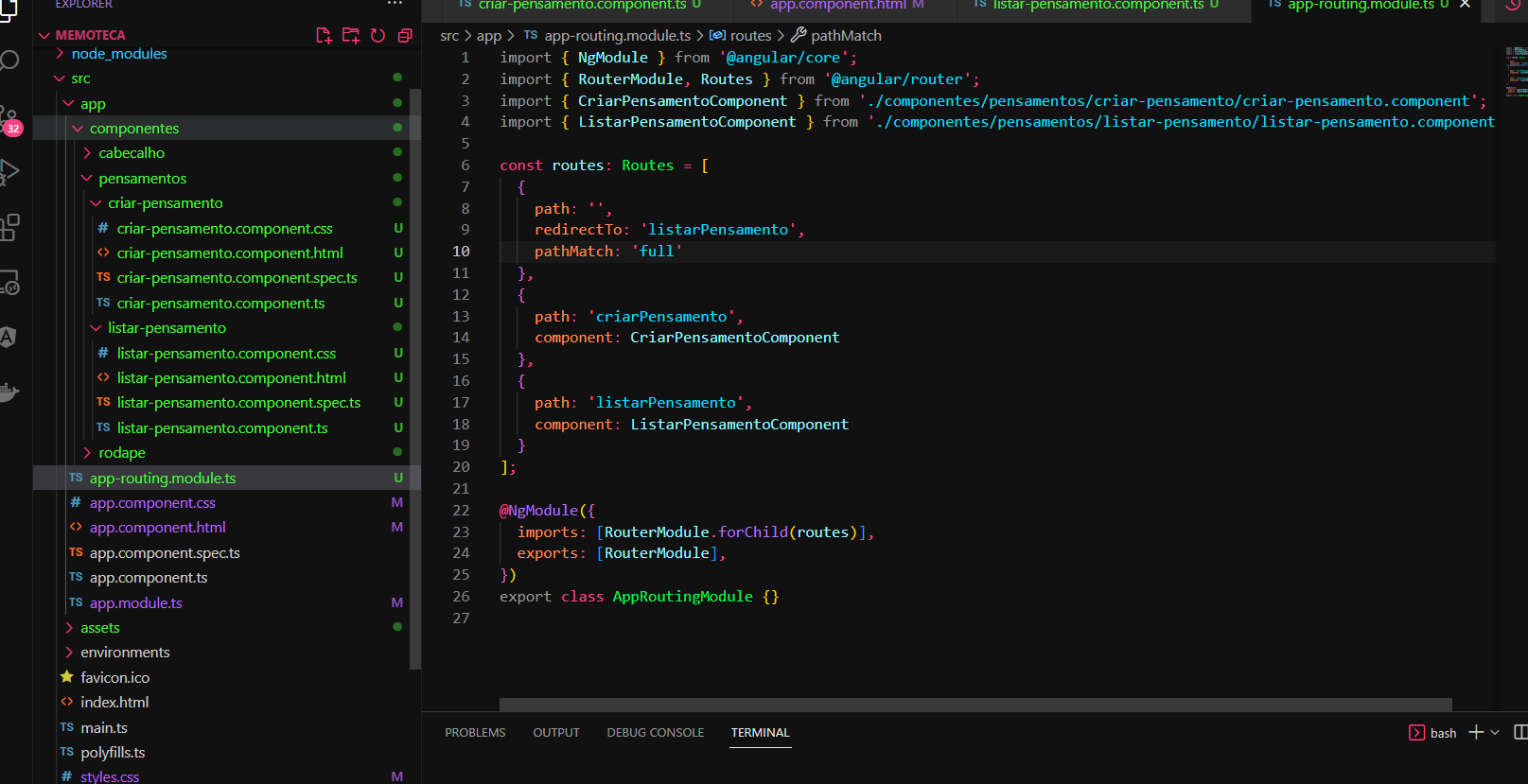Select app-routing.module.ts in explorer tree
The width and height of the screenshot is (1528, 784).
163,479
